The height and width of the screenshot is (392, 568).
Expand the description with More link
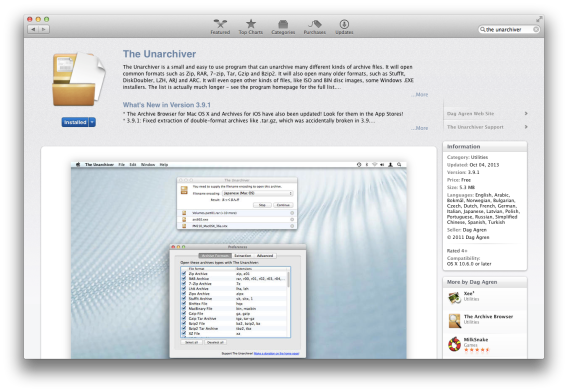click(419, 95)
